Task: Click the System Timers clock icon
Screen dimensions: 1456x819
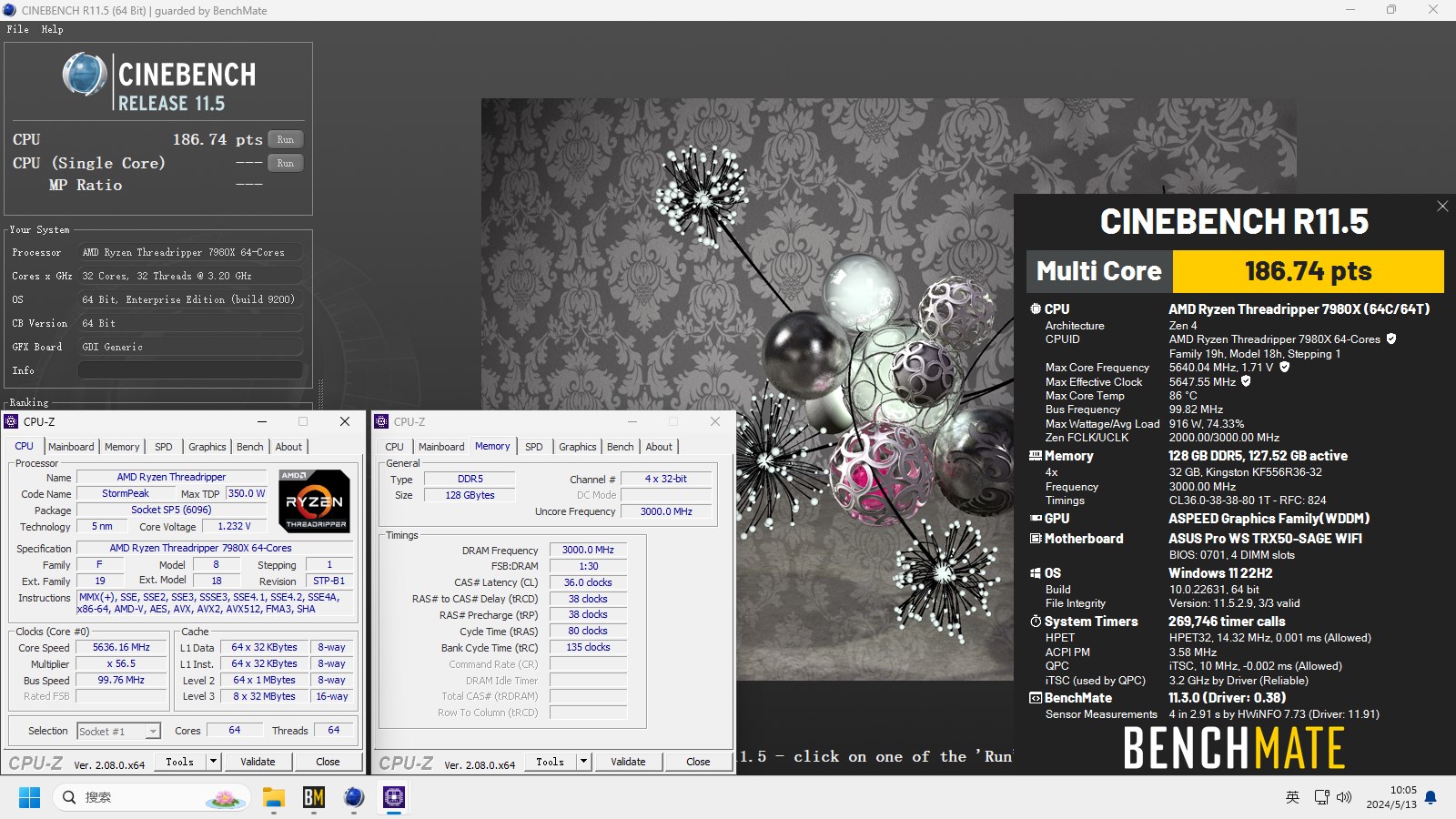Action: point(1036,622)
